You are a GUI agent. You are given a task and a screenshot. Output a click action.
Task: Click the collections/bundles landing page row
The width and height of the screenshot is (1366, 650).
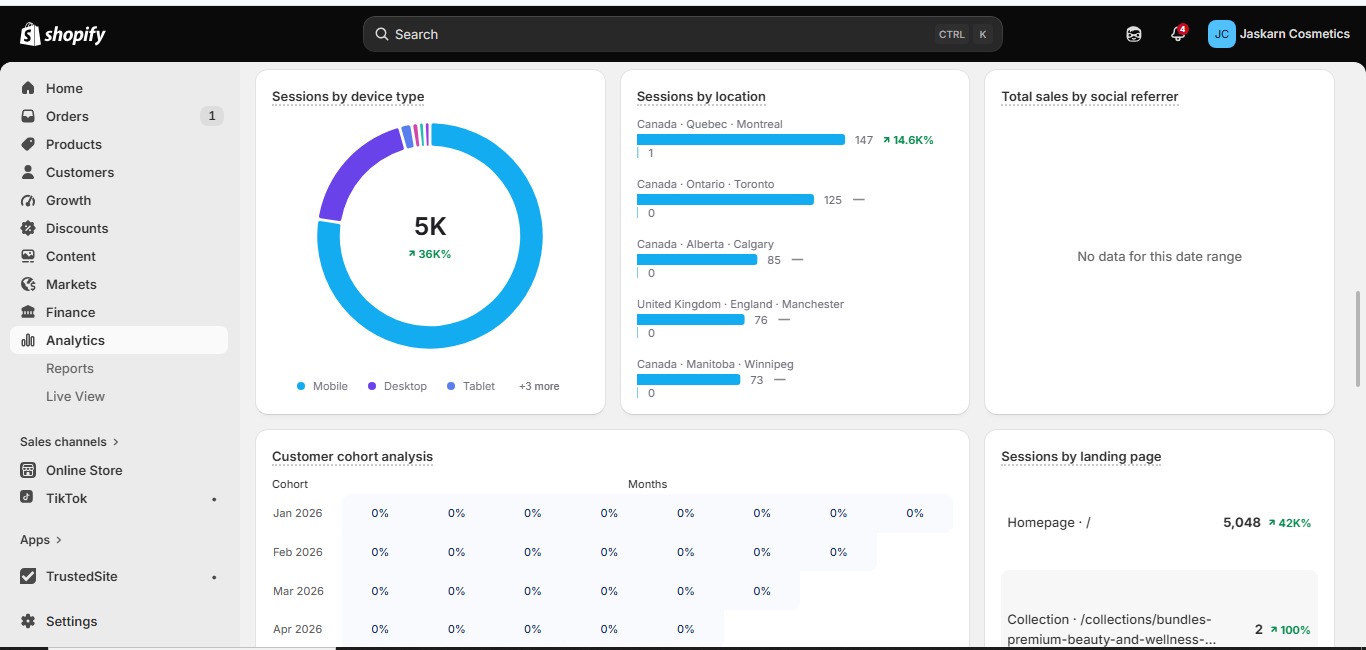(x=1159, y=610)
